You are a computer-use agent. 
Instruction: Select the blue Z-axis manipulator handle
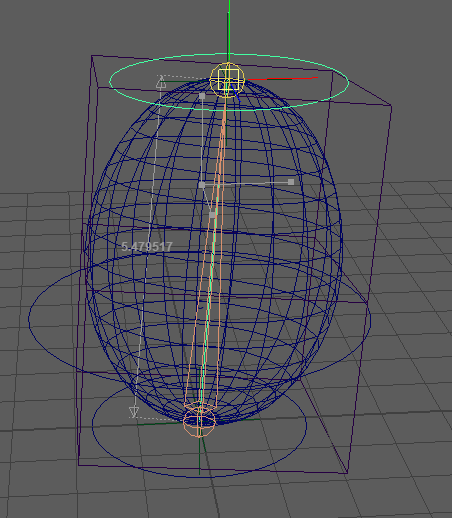[236, 94]
